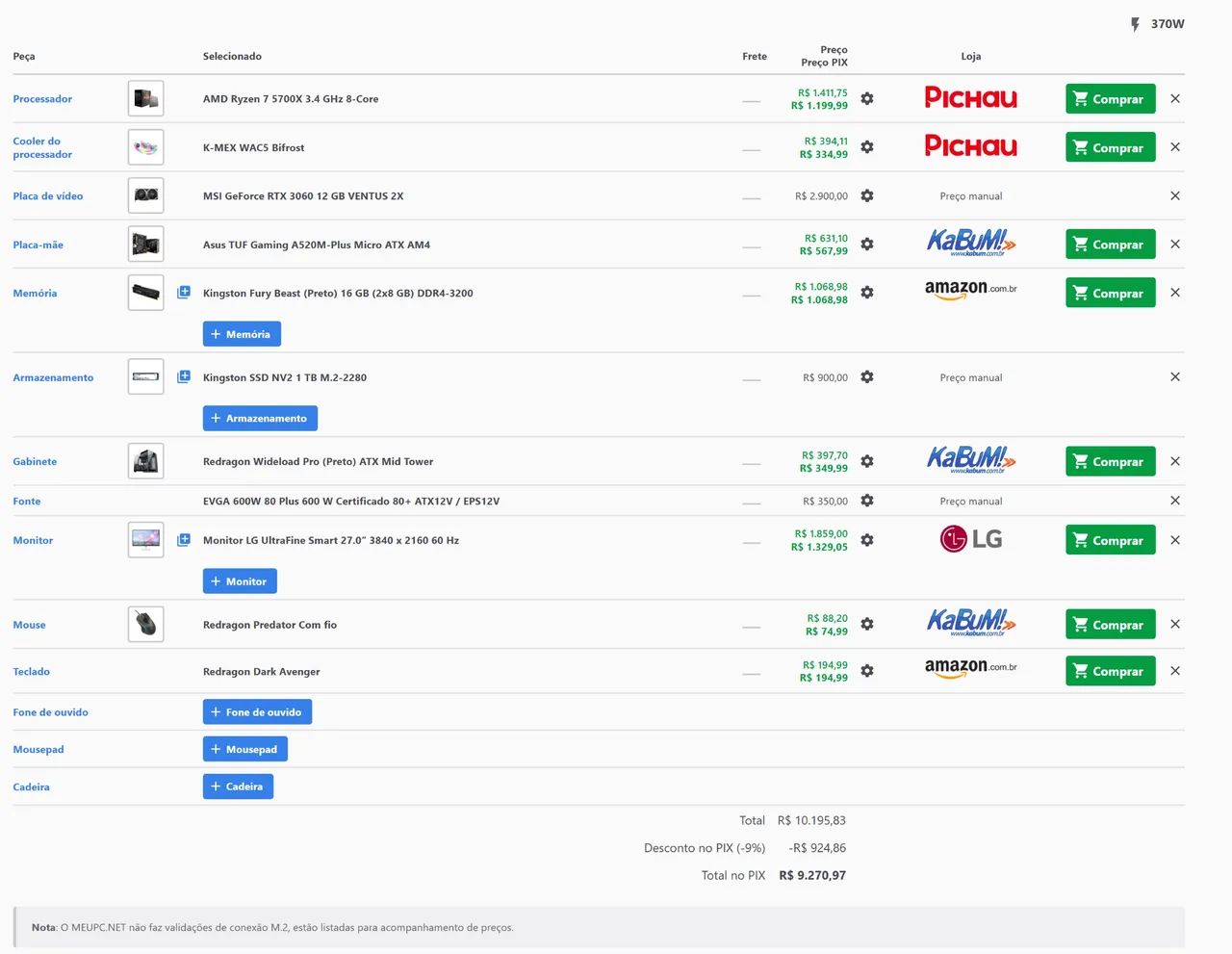1232x954 pixels.
Task: Add a Fone de ouvido
Action: pyautogui.click(x=257, y=712)
